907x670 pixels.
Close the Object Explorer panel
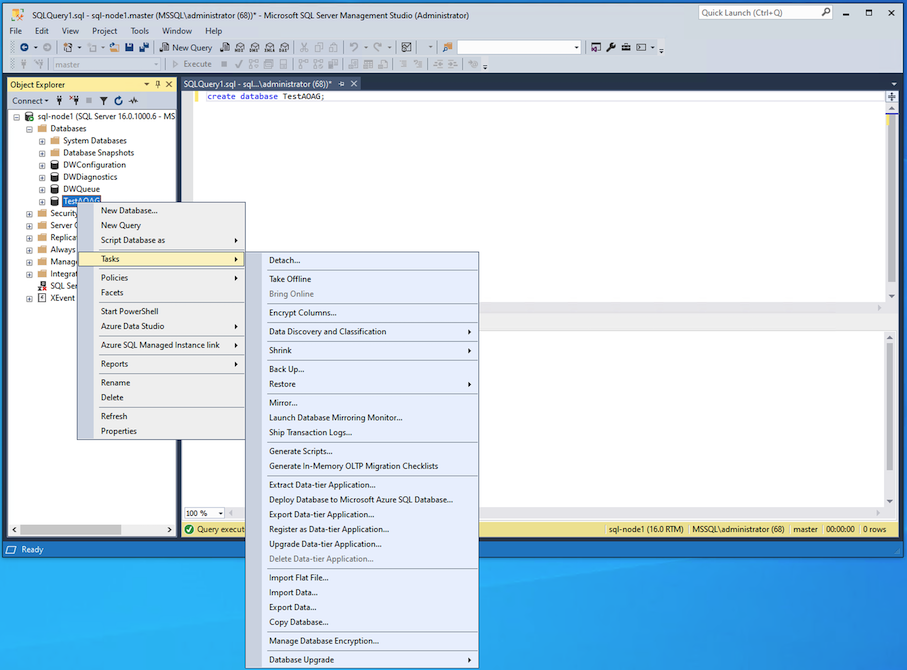pyautogui.click(x=169, y=84)
